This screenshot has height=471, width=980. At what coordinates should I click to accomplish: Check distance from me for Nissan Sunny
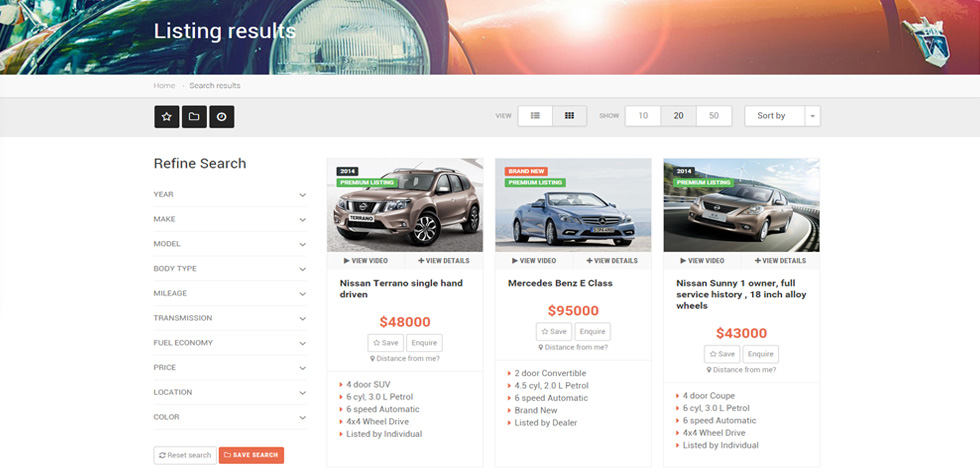click(x=742, y=370)
